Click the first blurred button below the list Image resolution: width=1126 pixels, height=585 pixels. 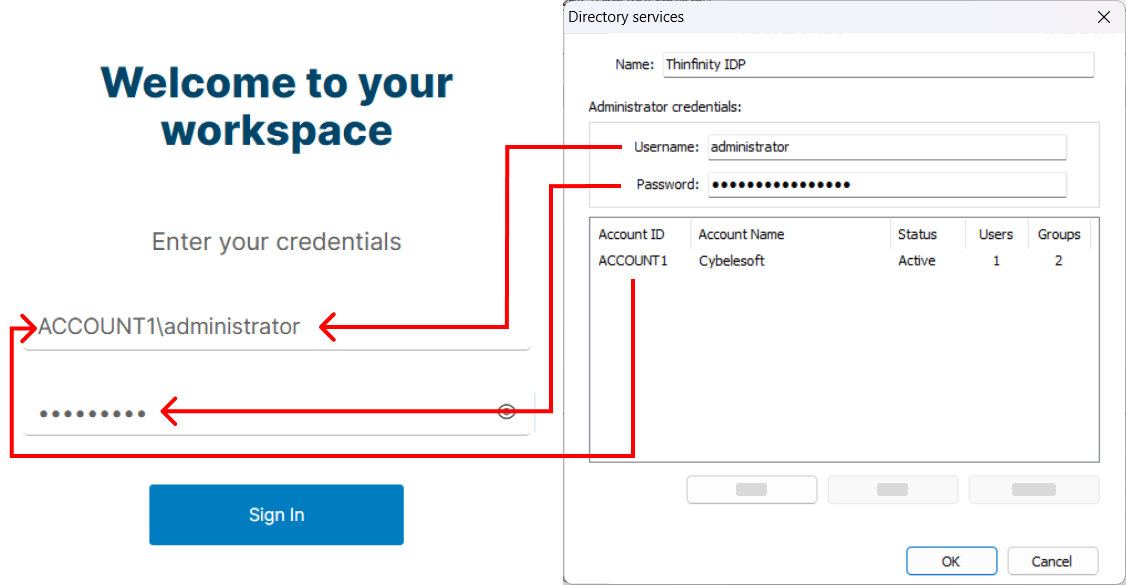click(x=751, y=490)
